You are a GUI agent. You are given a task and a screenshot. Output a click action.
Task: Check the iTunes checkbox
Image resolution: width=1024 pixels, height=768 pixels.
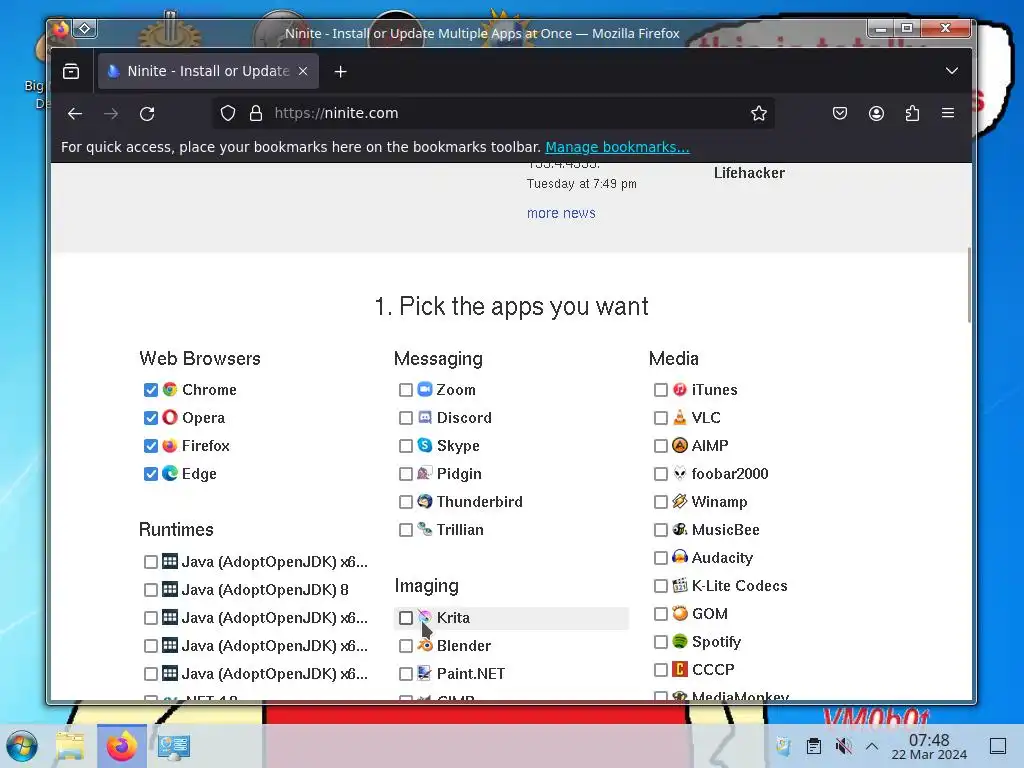click(660, 390)
